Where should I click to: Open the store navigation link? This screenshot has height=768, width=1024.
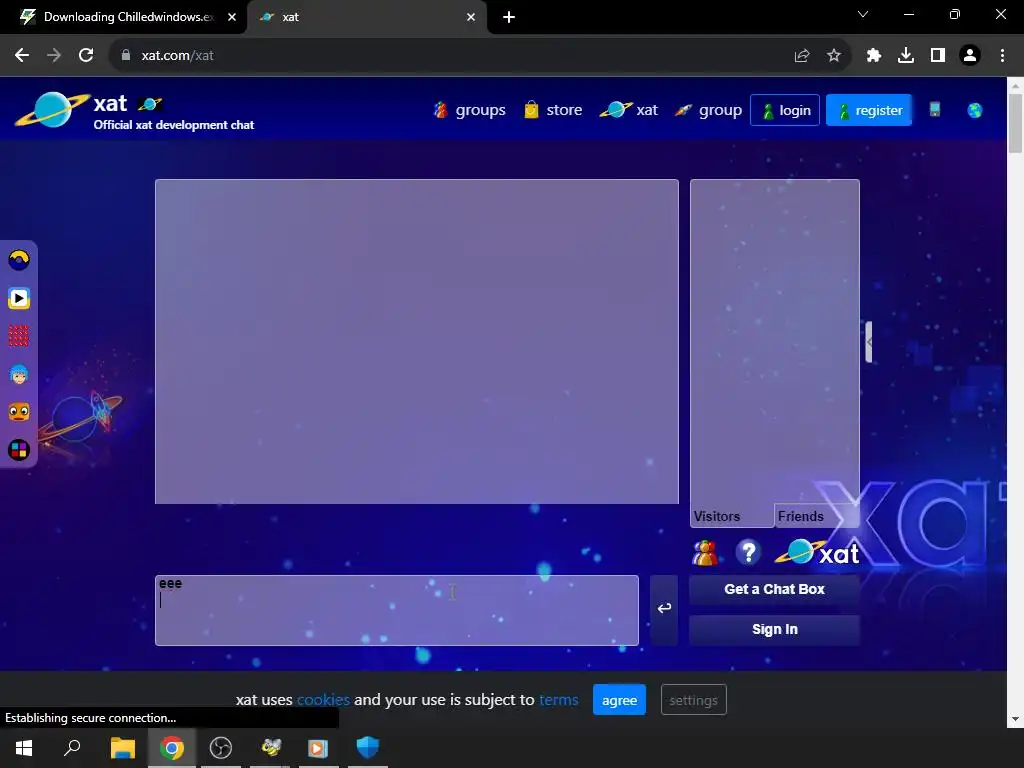(x=553, y=110)
